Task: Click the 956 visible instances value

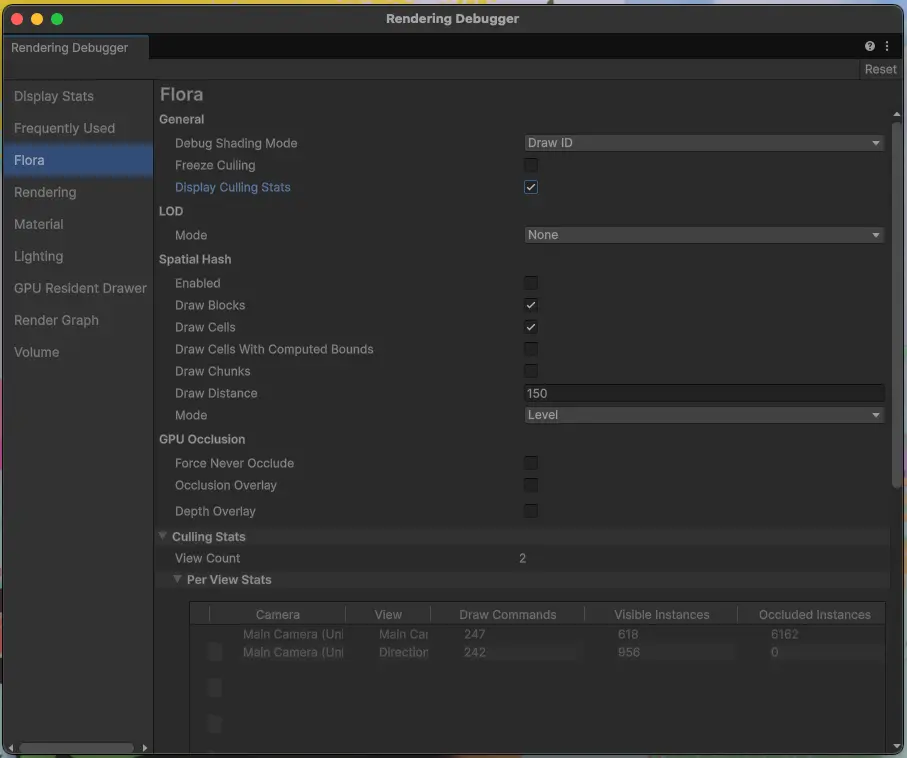Action: [x=629, y=652]
